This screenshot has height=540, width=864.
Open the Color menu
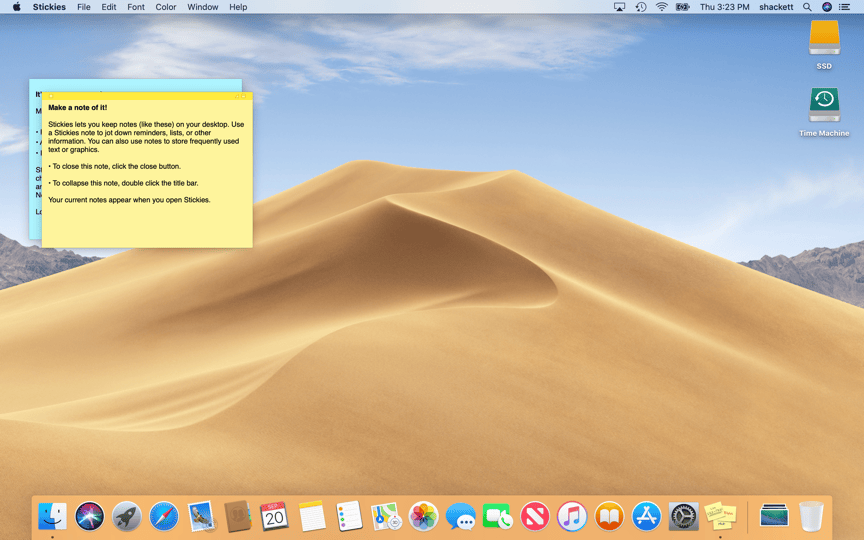(x=165, y=7)
